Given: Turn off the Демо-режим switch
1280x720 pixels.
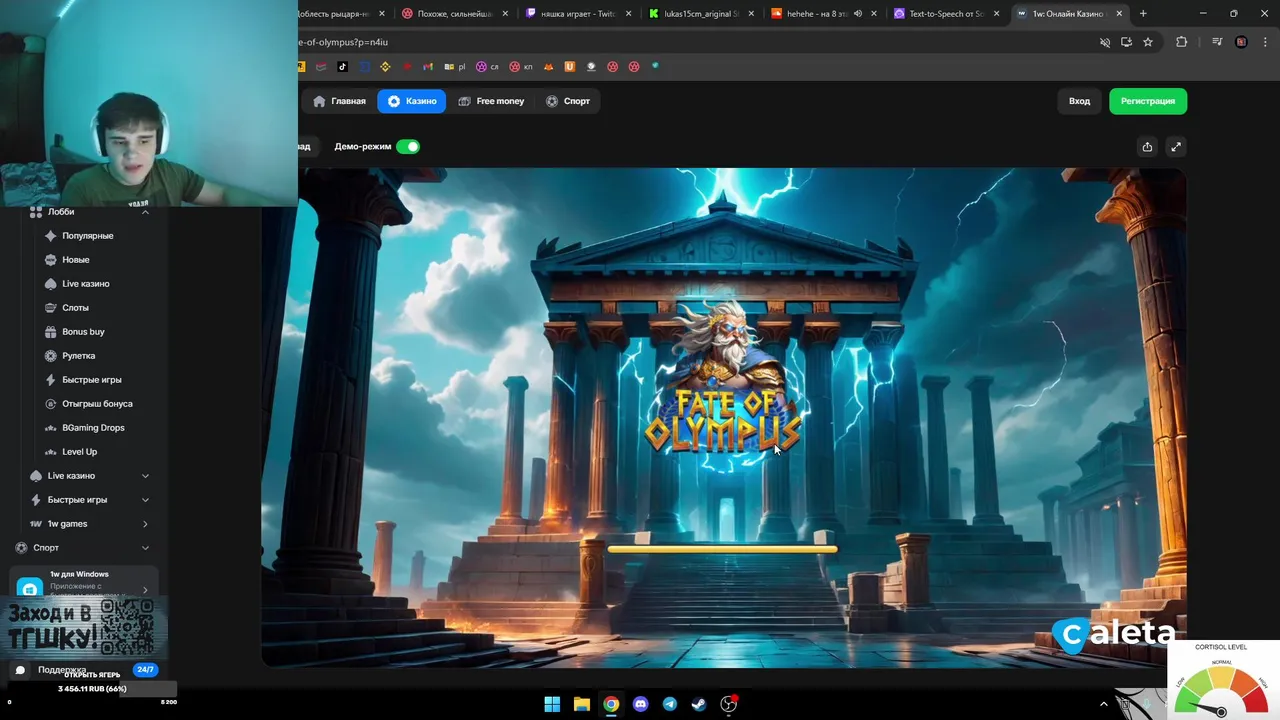Looking at the screenshot, I should [x=408, y=146].
